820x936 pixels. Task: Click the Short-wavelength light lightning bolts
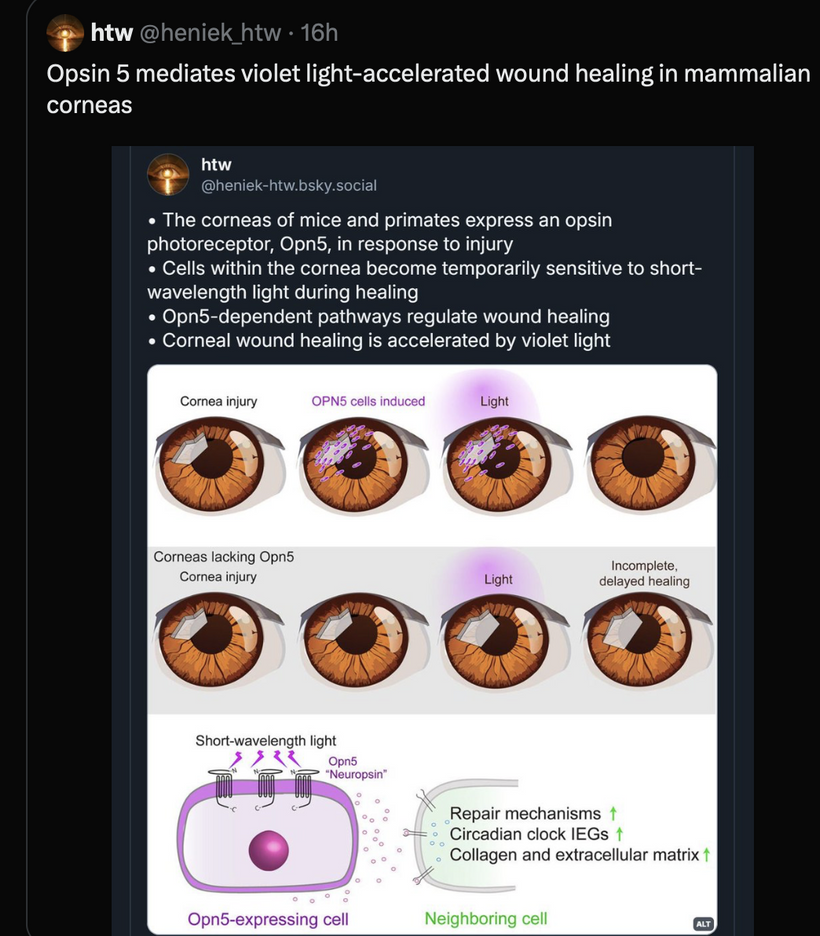tap(266, 758)
